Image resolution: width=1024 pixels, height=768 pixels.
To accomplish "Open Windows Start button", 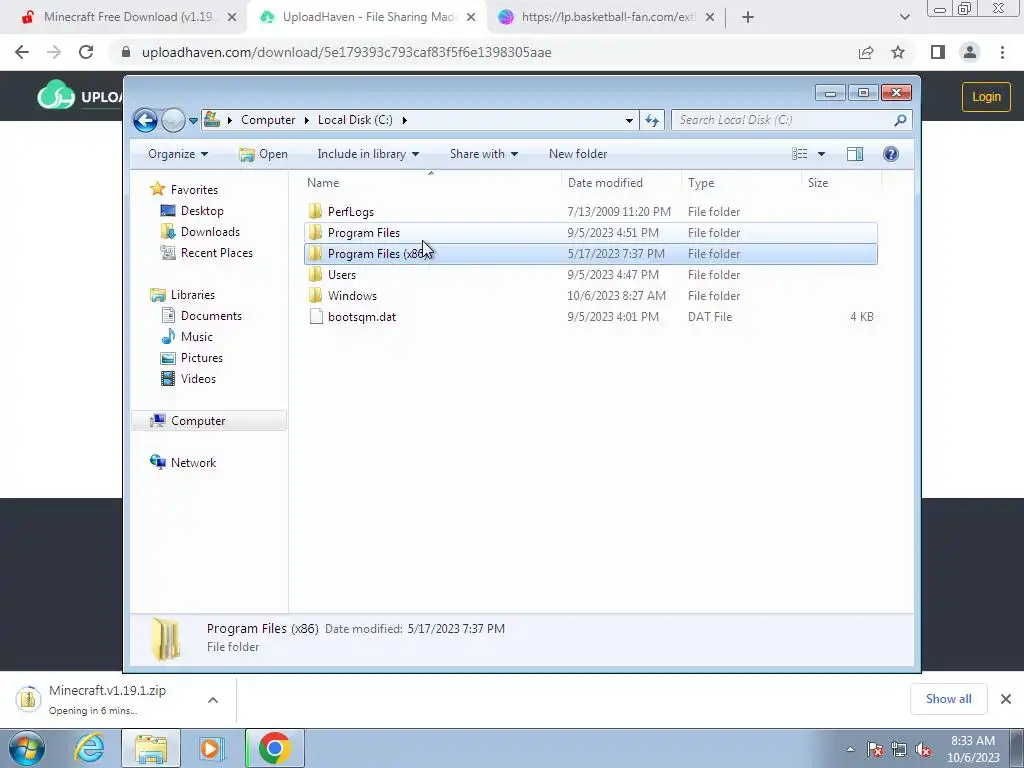I will tap(27, 748).
